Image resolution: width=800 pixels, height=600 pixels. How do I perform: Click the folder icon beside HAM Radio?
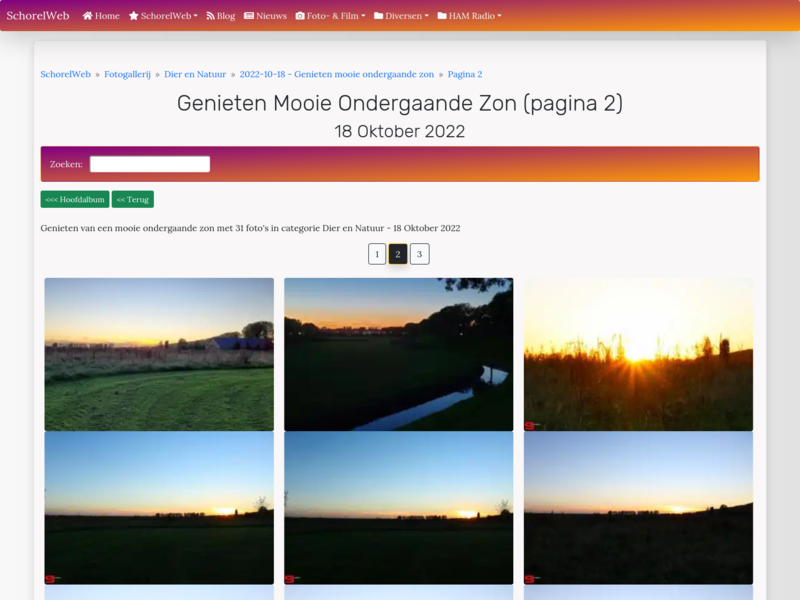[442, 16]
